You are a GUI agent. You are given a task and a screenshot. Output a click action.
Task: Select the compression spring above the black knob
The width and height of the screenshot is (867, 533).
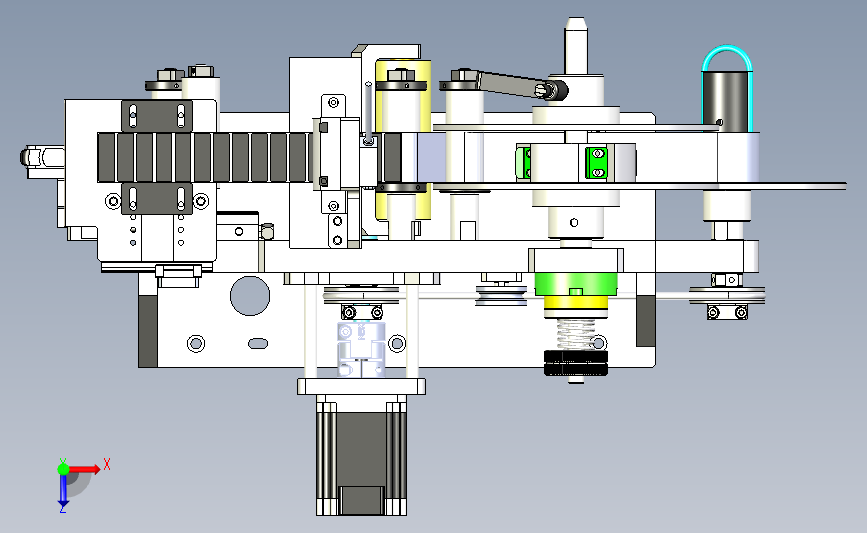pos(575,335)
